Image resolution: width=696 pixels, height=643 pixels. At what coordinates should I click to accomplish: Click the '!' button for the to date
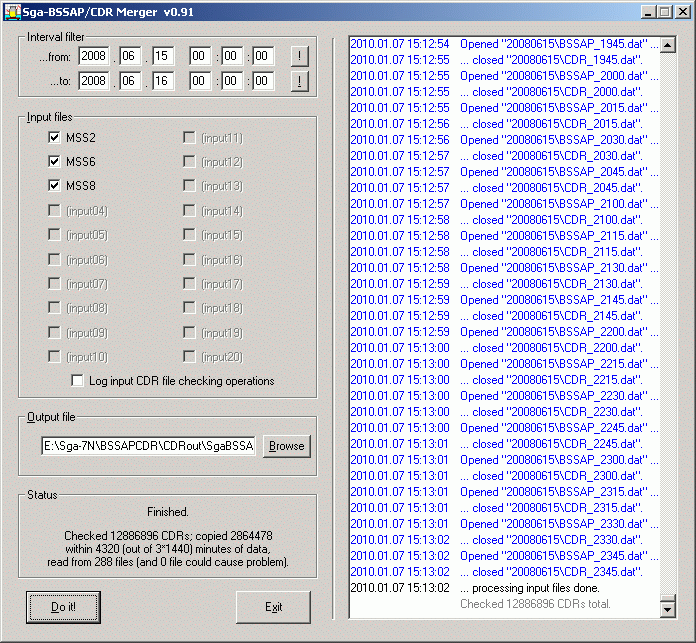[300, 81]
